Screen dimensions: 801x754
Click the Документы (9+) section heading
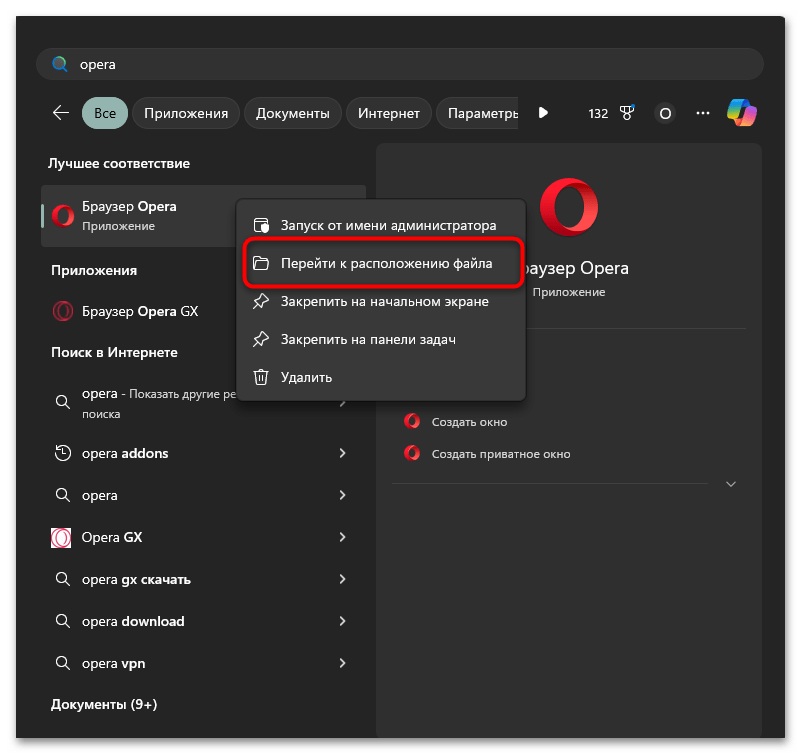click(104, 704)
